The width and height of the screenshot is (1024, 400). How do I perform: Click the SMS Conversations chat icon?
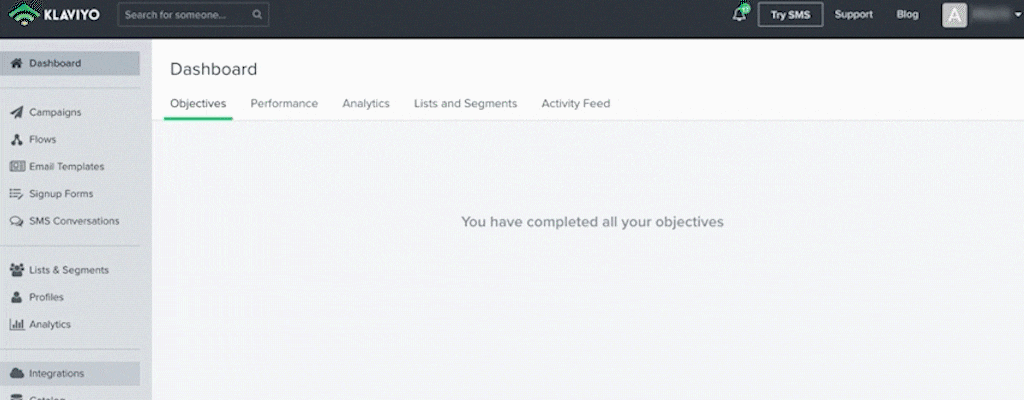coord(17,221)
